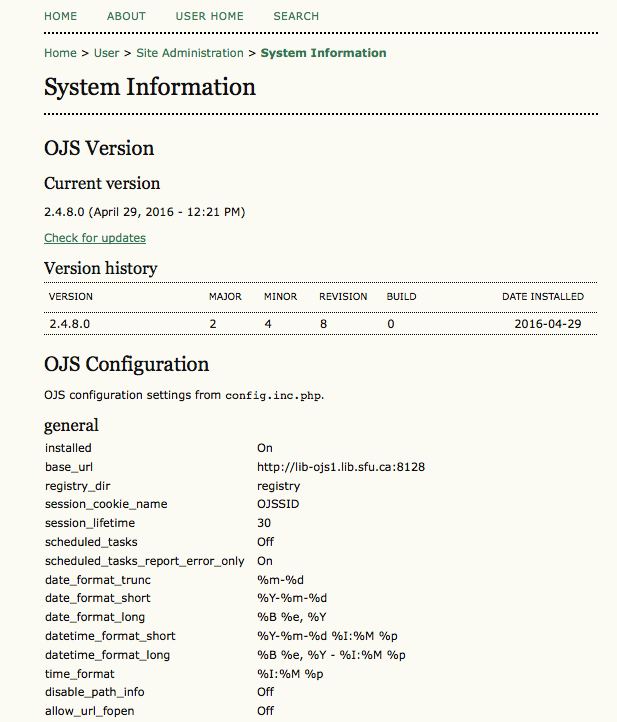The image size is (617, 722).
Task: Select the session_cookie_name label
Action: click(x=106, y=504)
